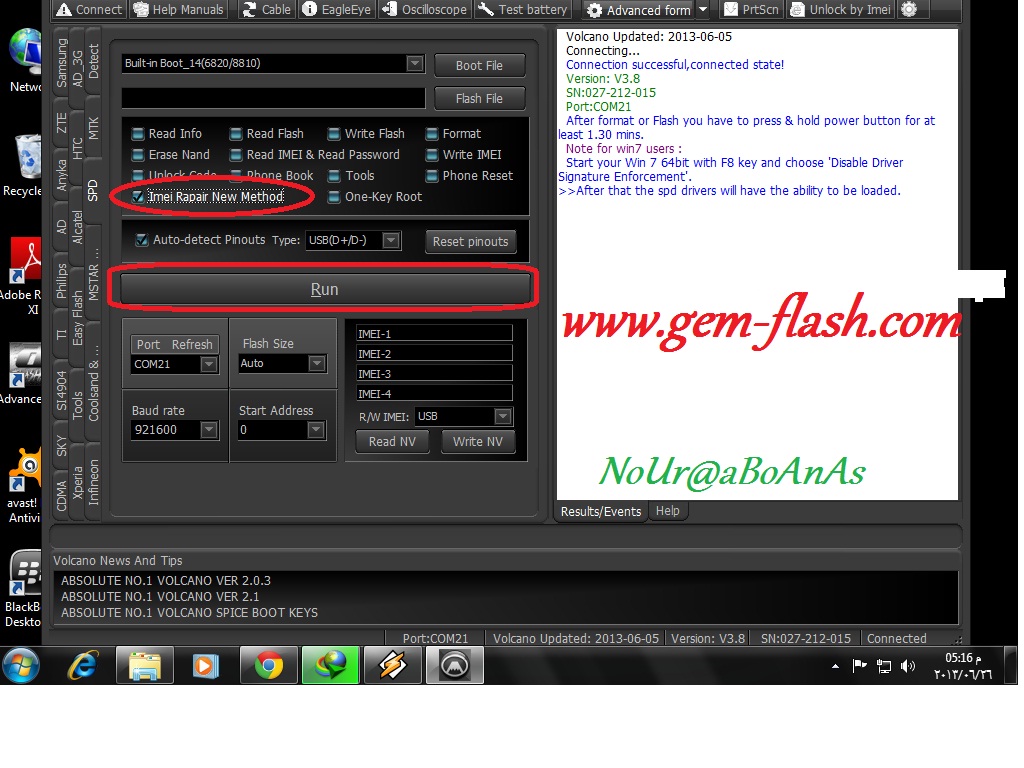Launch the Oscilloscope tool
This screenshot has height=768, width=1024.
coord(424,9)
